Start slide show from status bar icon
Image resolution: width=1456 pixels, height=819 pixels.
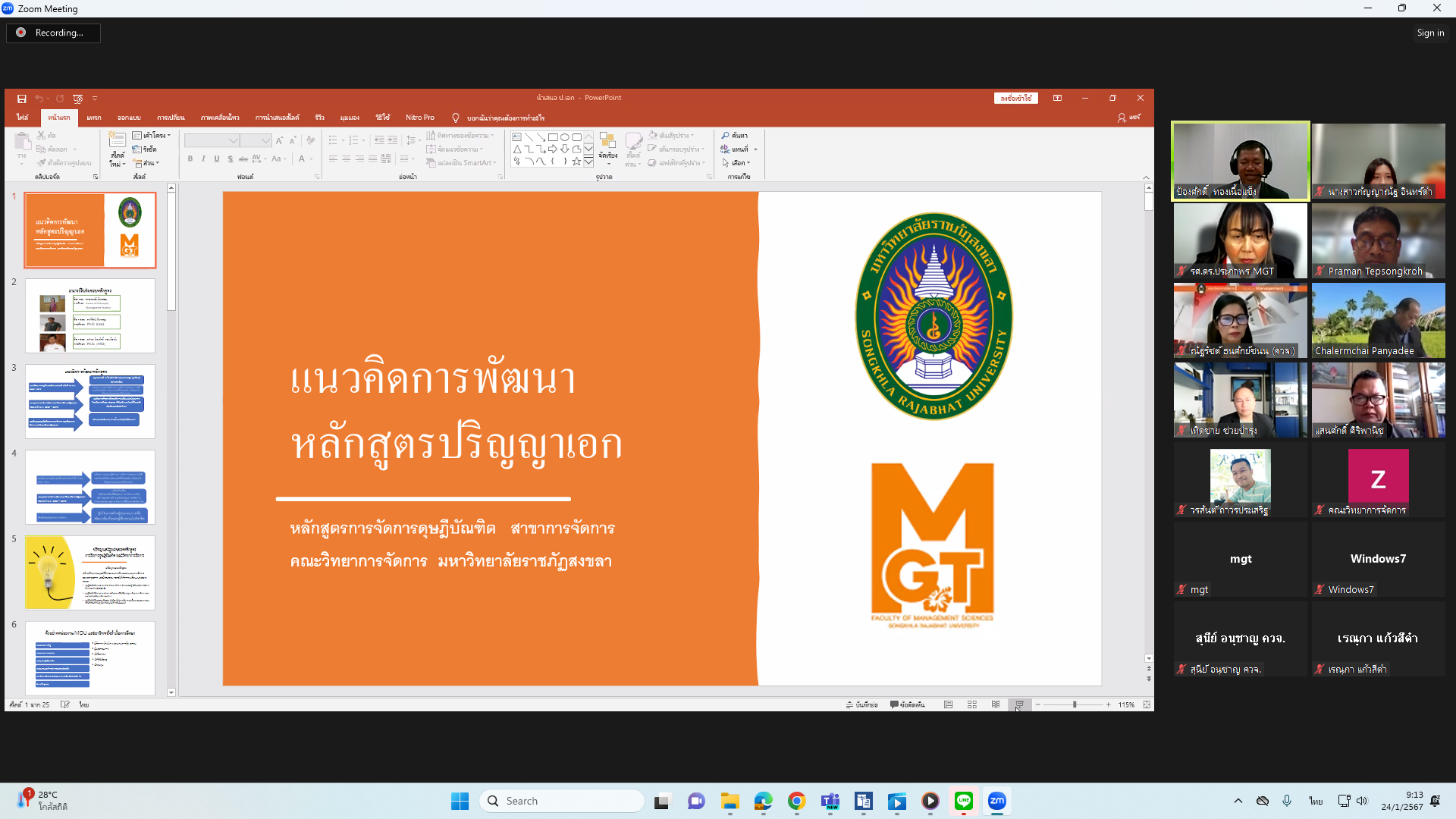[x=1018, y=704]
